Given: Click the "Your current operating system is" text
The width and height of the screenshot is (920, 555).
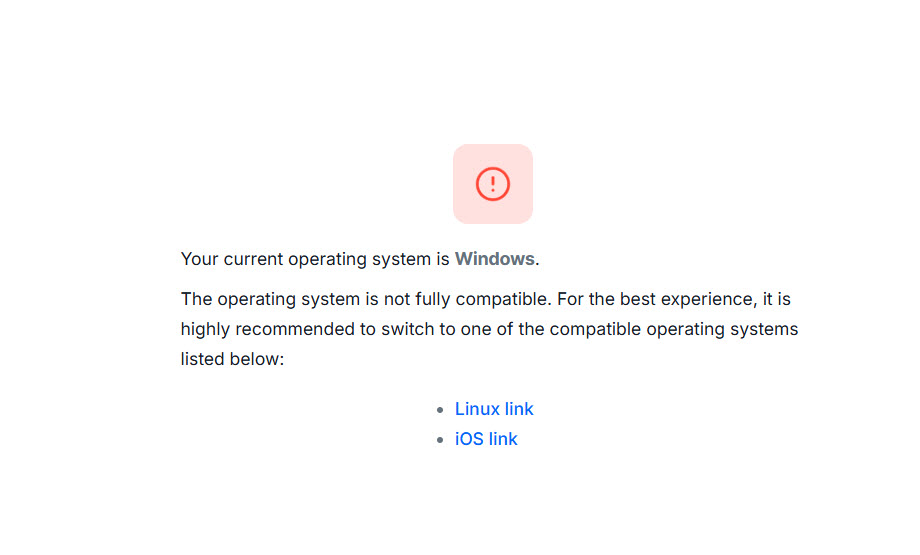Looking at the screenshot, I should point(315,259).
